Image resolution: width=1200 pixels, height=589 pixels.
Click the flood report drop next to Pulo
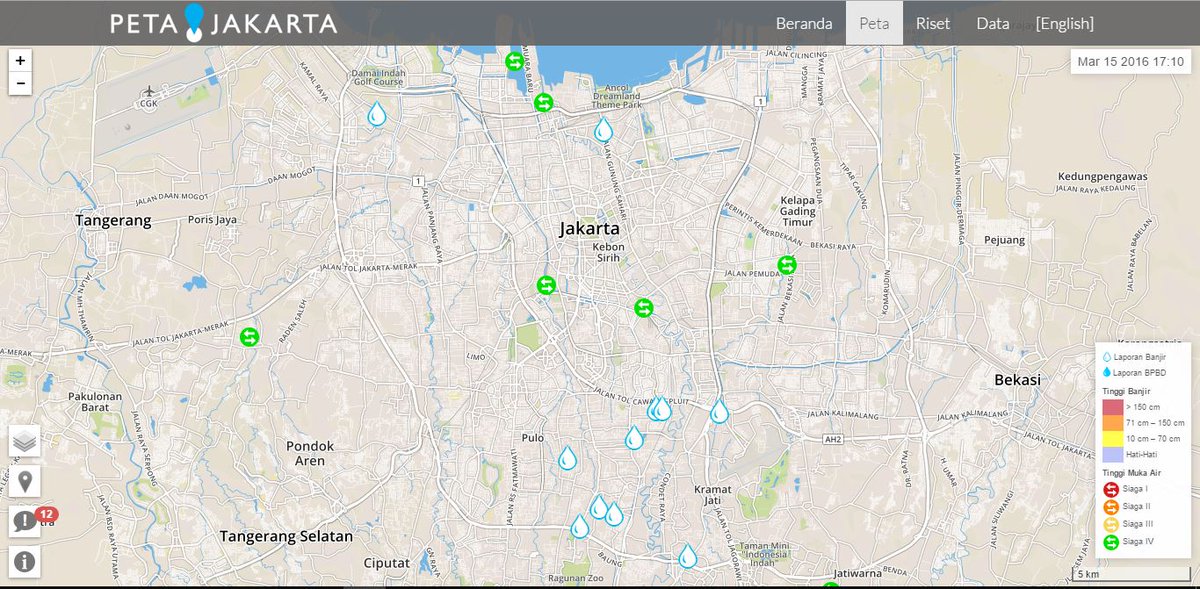click(x=567, y=458)
